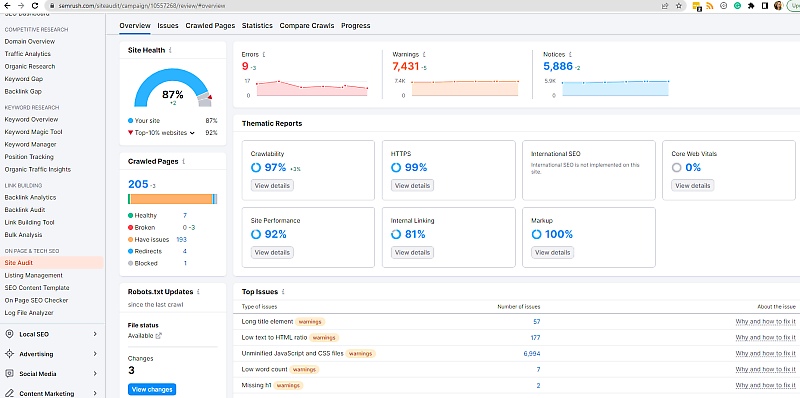Switch to the Issues tab

coord(168,26)
